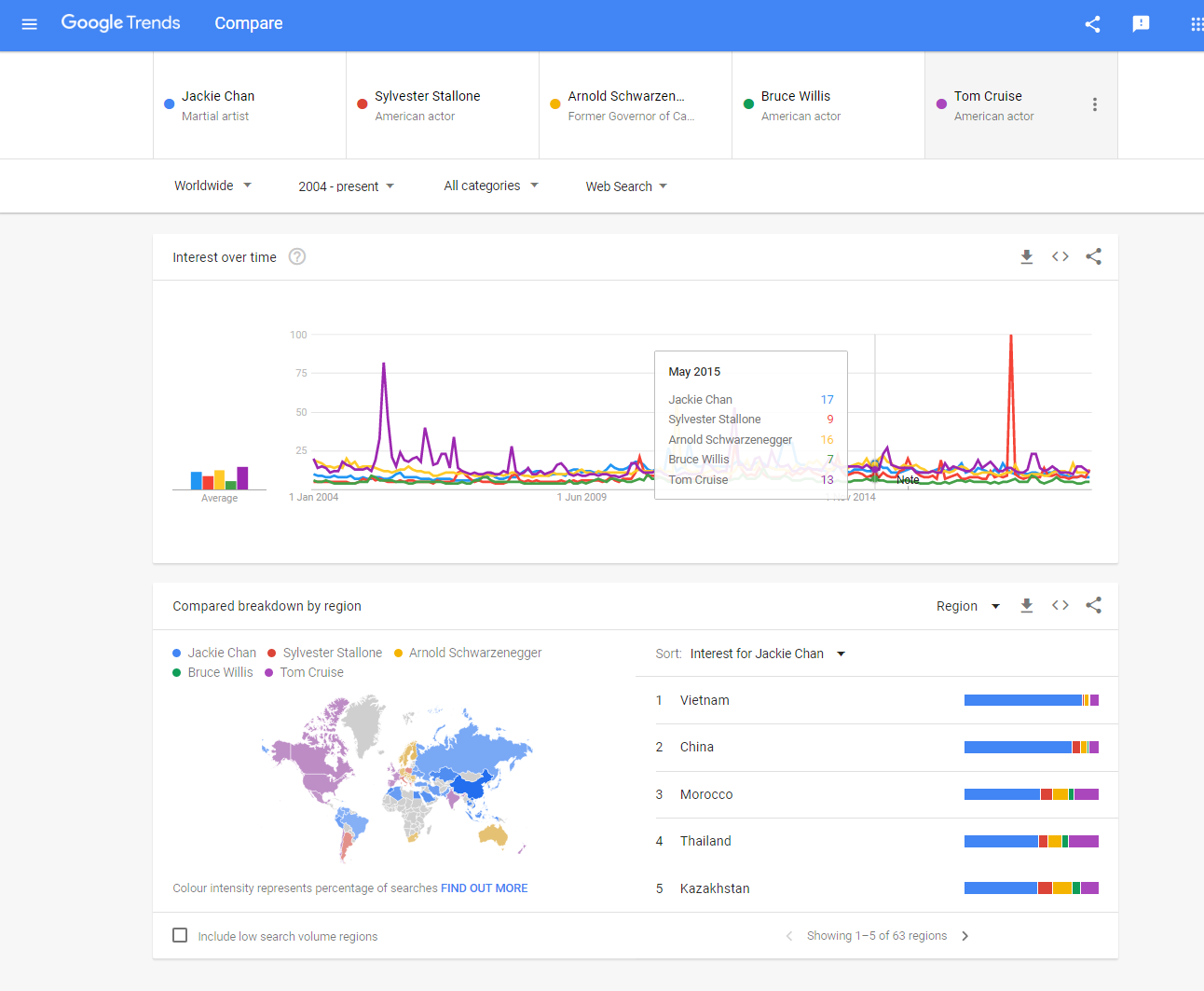The image size is (1204, 991).
Task: Click Kazakhstan's interest breakdown bar
Action: pyautogui.click(x=1032, y=888)
